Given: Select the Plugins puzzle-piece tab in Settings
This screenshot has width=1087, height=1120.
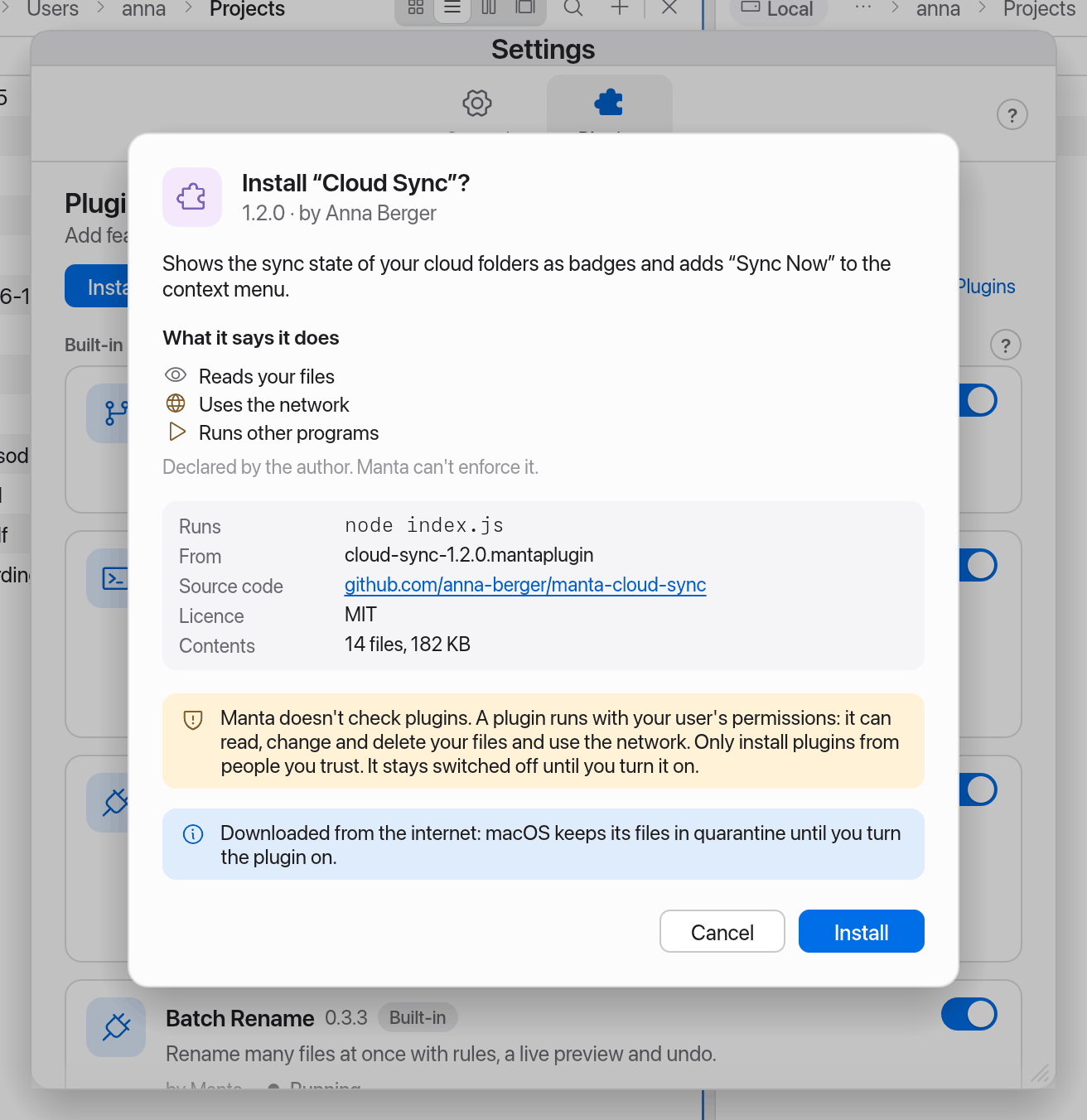Looking at the screenshot, I should 609,103.
